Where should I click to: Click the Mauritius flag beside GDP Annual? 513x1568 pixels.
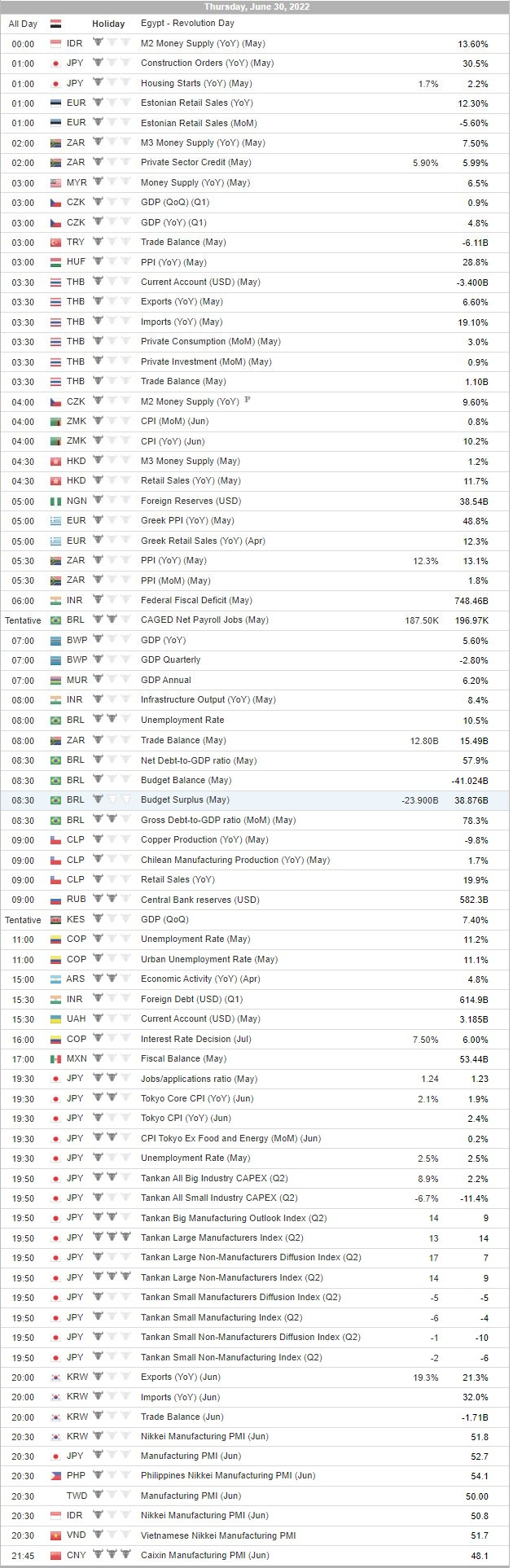pyautogui.click(x=55, y=681)
